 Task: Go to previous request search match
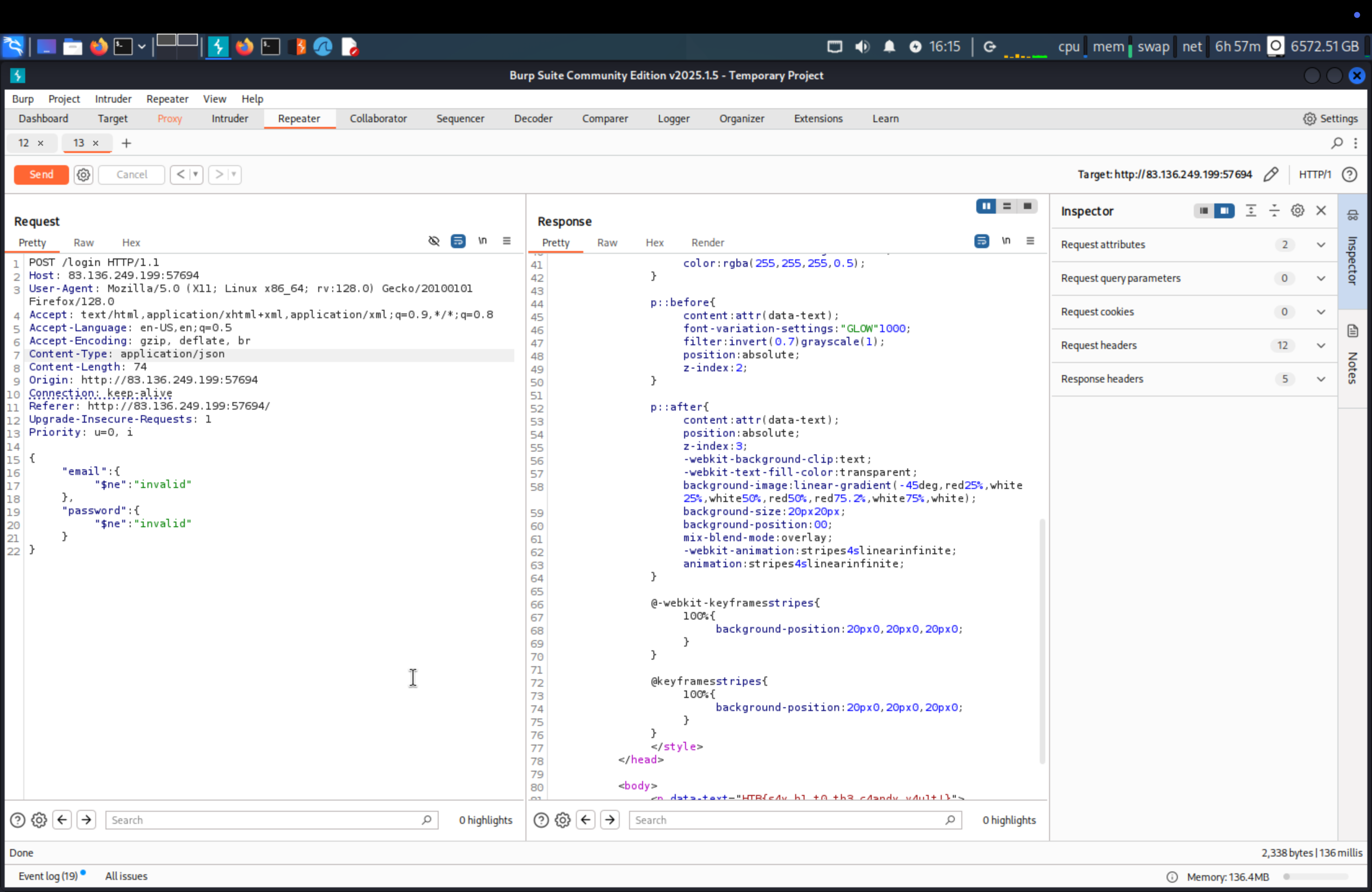(62, 820)
